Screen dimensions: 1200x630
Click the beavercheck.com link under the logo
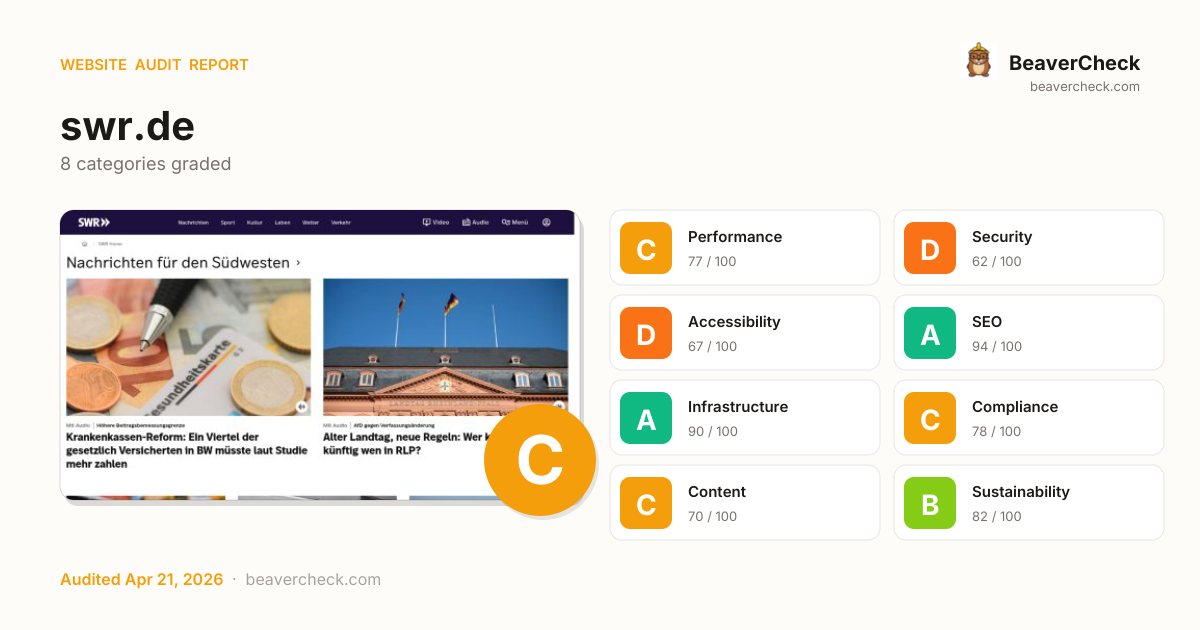1084,87
